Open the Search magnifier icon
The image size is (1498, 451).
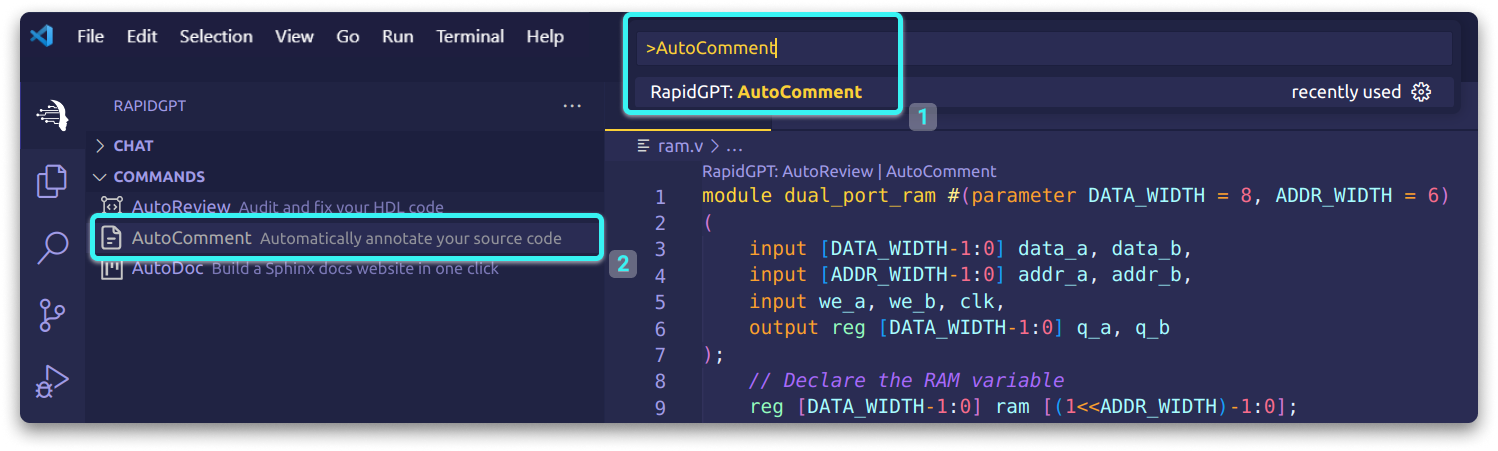tap(52, 247)
